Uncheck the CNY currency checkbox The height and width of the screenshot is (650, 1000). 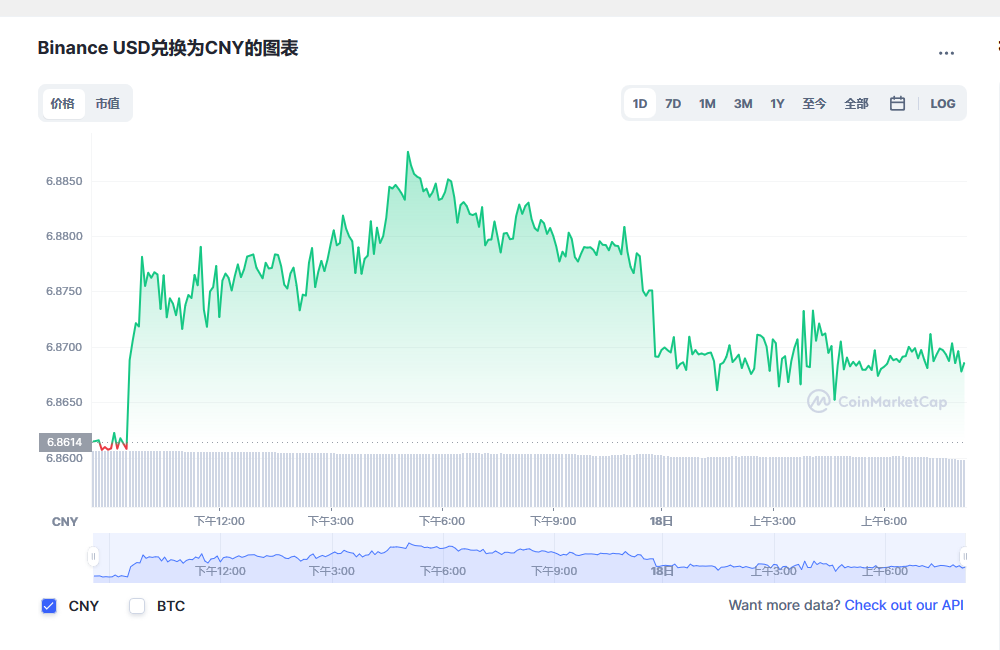point(49,606)
